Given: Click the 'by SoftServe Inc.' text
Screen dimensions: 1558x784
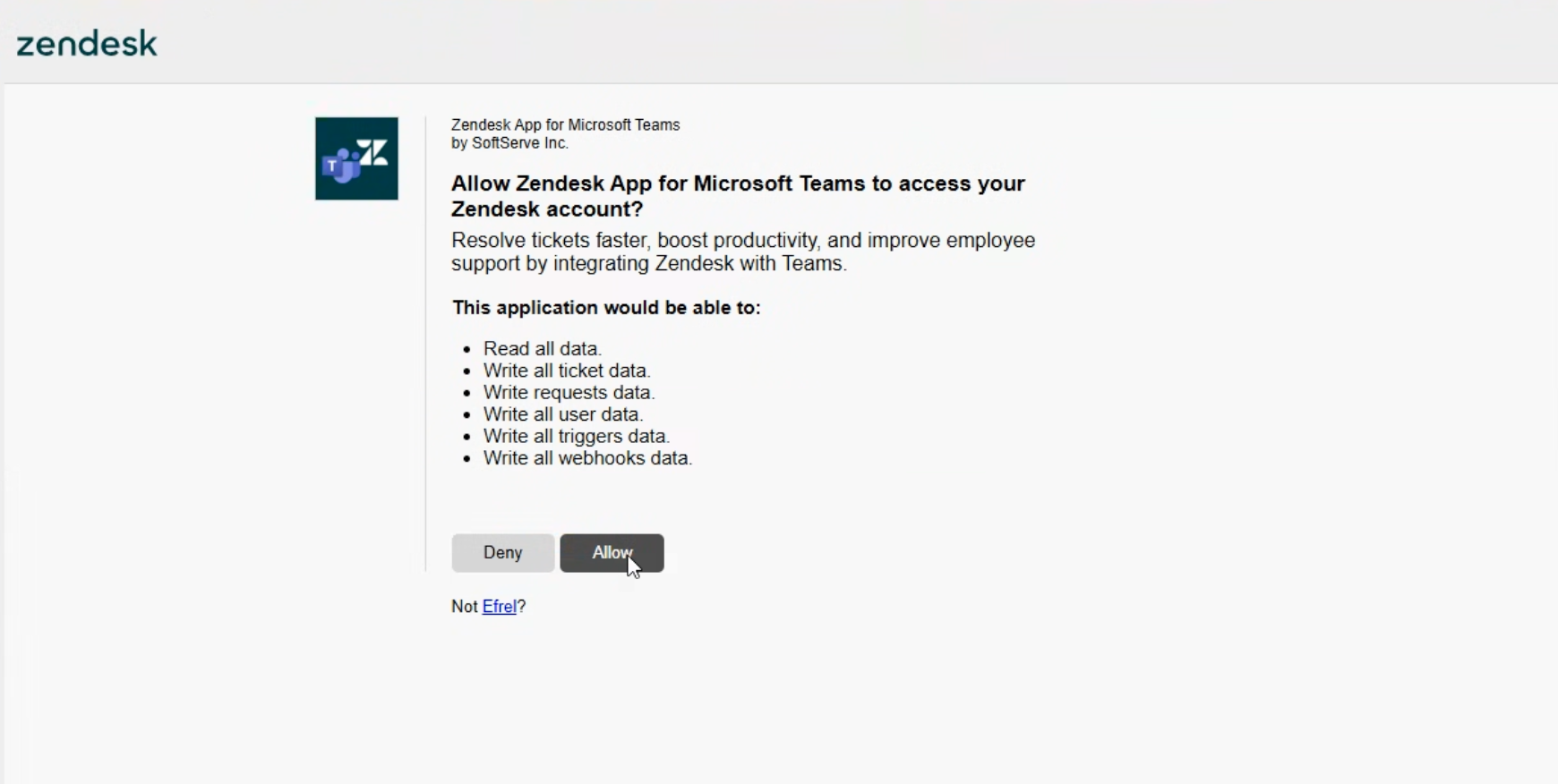Looking at the screenshot, I should (509, 143).
